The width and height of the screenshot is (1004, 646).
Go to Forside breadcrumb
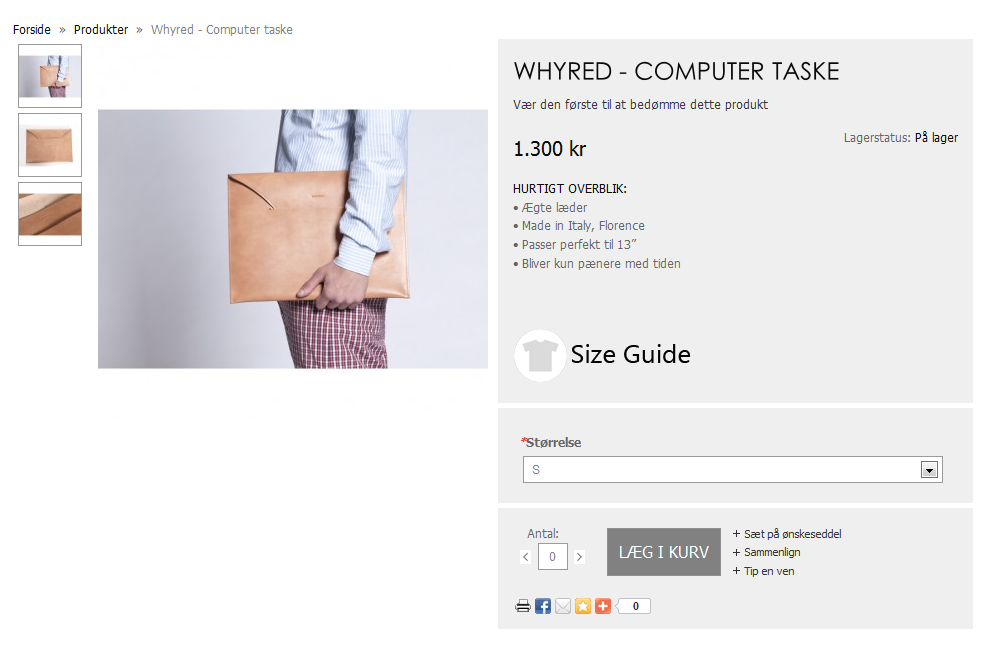point(31,29)
